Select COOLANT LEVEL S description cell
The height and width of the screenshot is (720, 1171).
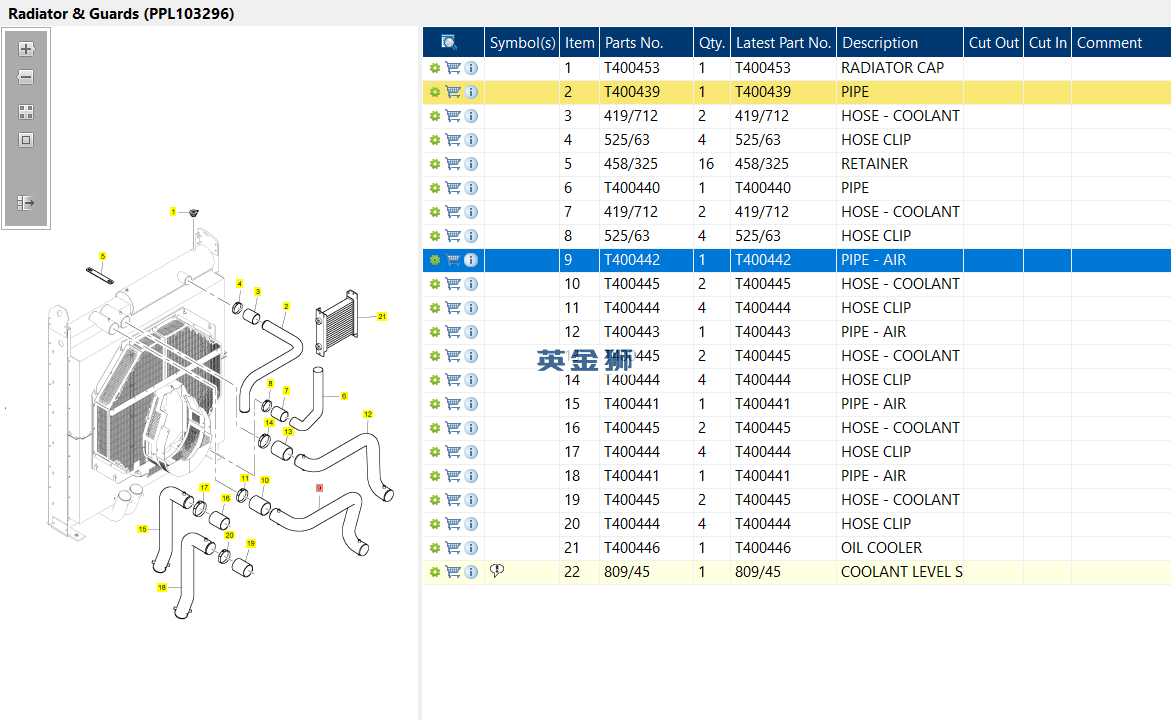901,571
